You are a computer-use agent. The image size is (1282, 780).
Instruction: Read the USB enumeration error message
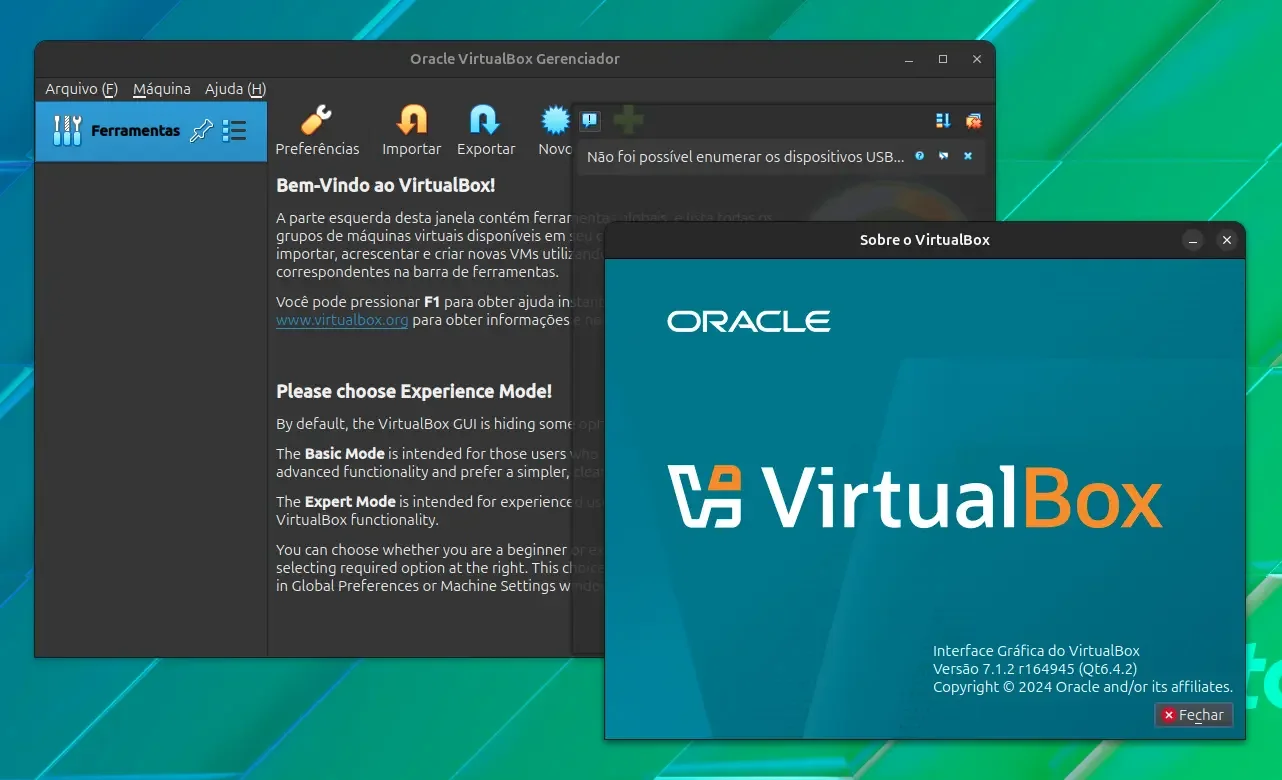click(745, 157)
